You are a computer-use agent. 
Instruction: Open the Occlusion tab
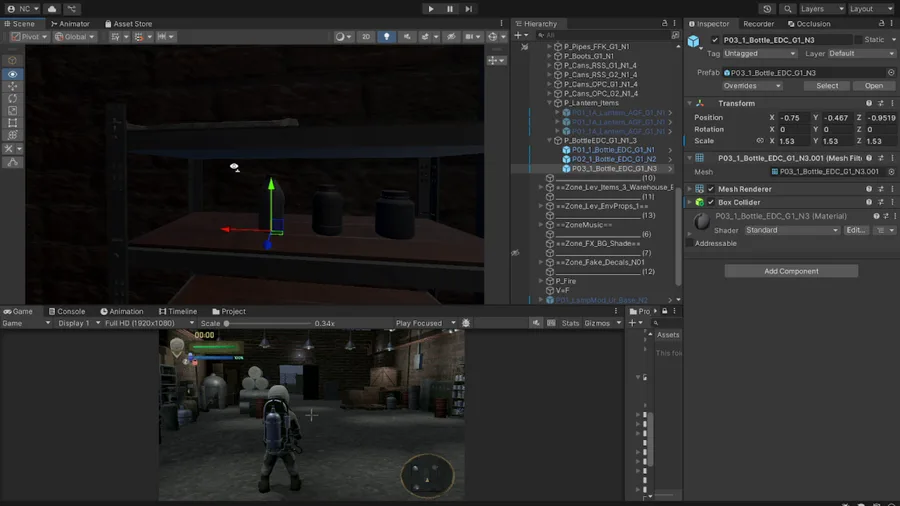809,24
